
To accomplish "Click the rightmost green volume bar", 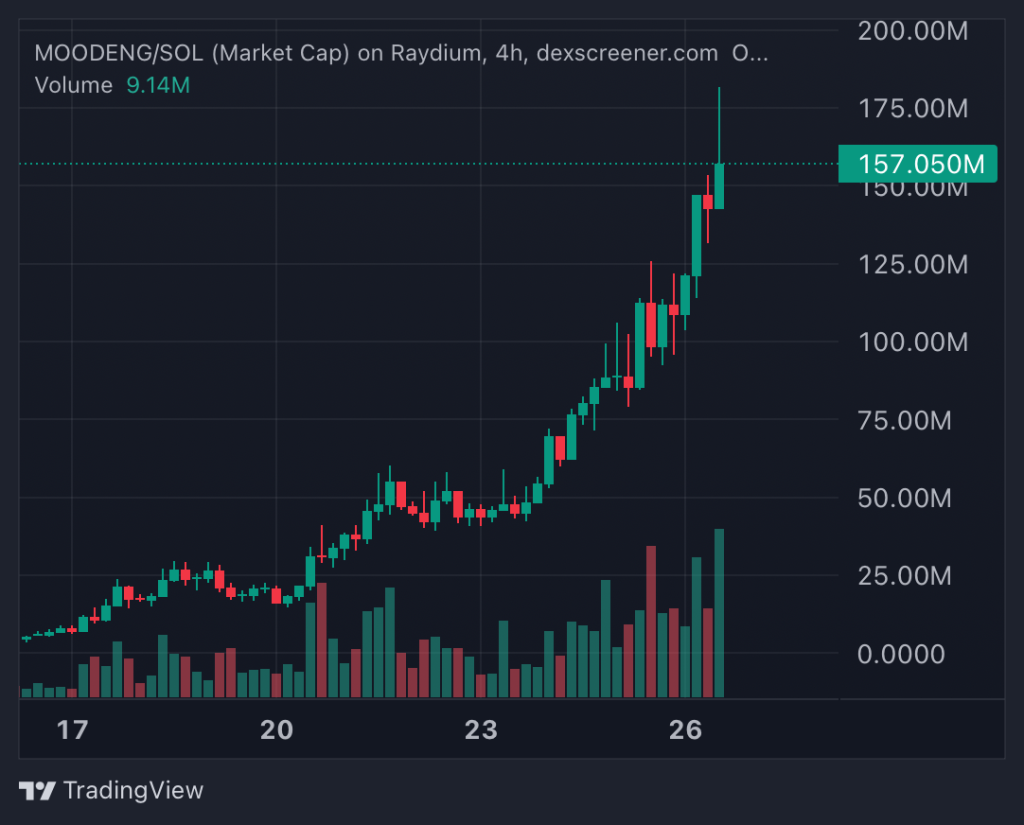I will pyautogui.click(x=719, y=610).
